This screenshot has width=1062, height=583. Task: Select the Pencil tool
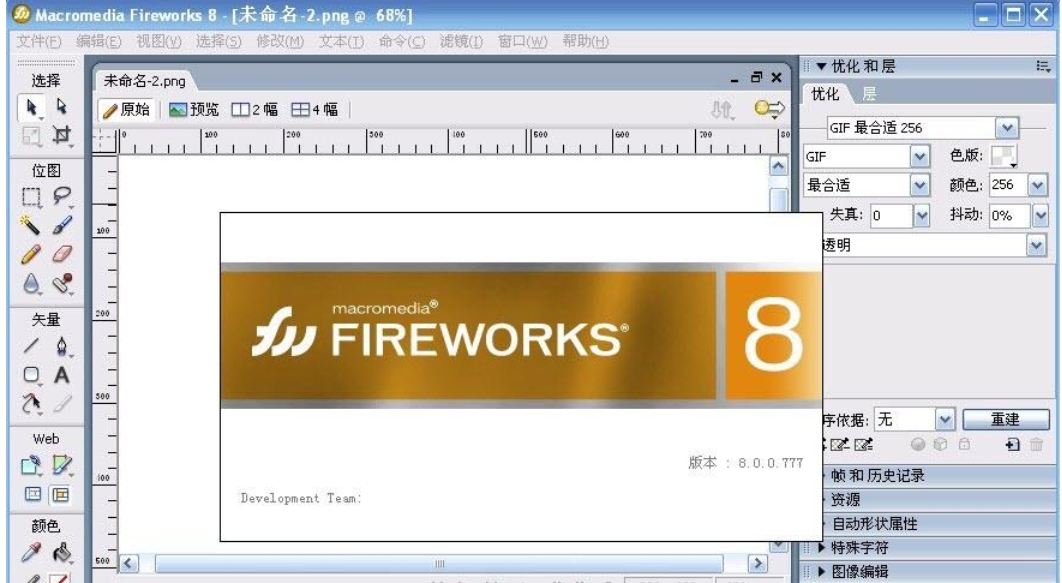31,254
